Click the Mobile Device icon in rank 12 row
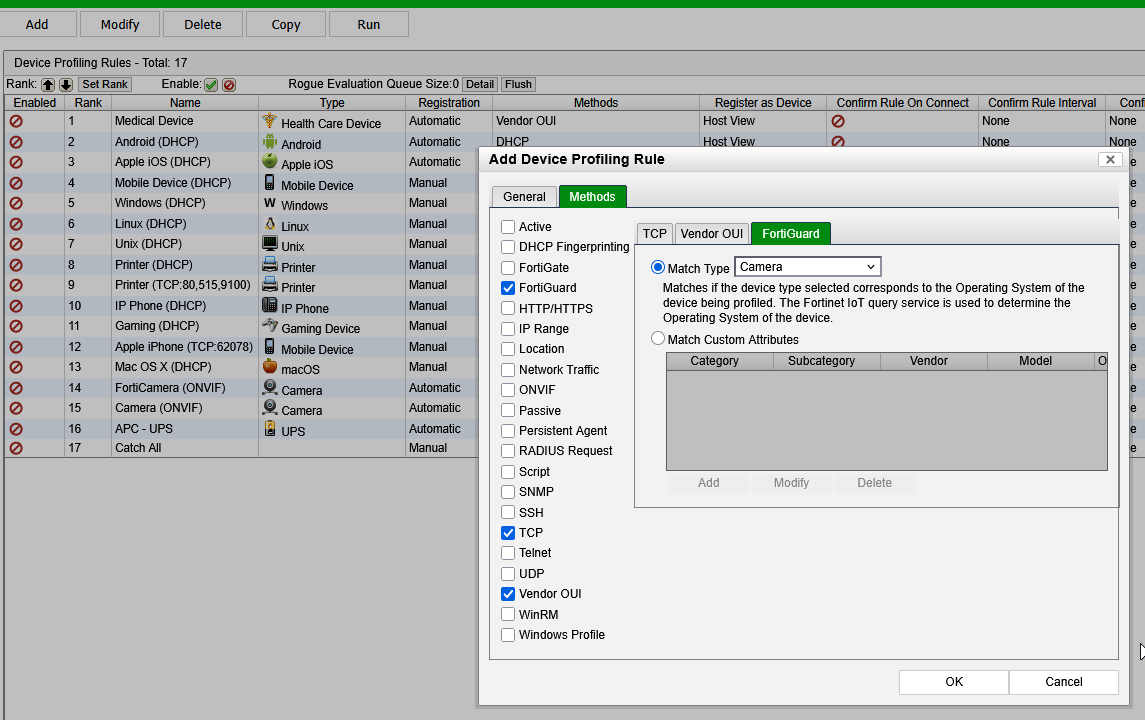This screenshot has width=1145, height=720. tap(269, 346)
